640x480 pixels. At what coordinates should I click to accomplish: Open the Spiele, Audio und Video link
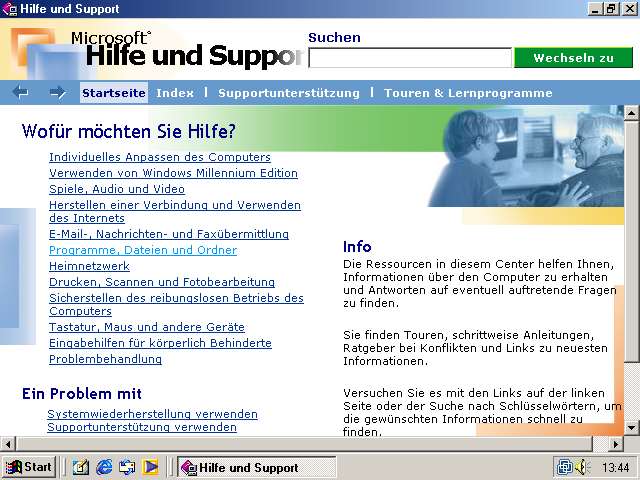point(117,189)
